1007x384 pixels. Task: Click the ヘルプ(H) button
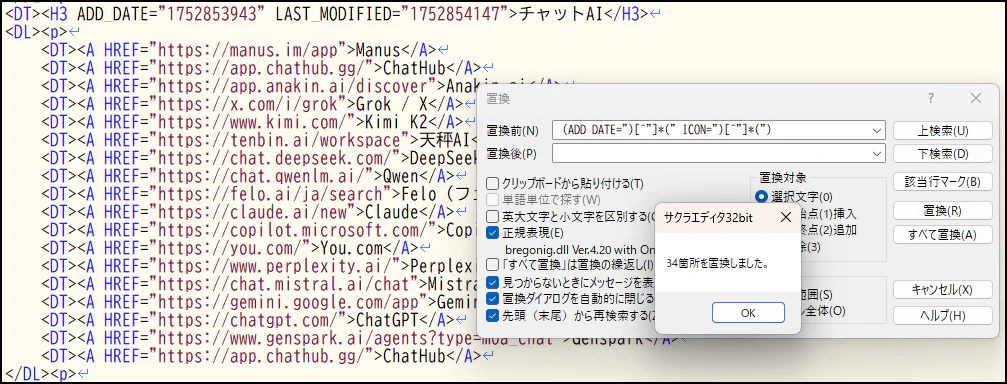click(x=943, y=315)
